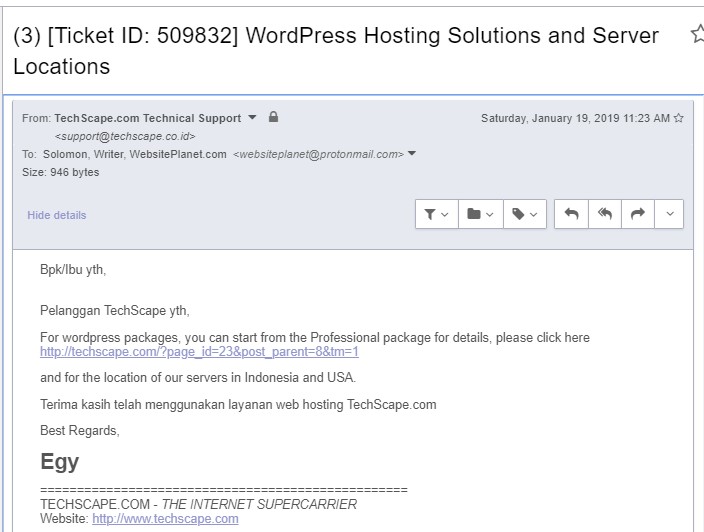Expand sender options arrow after Technical Support
The image size is (704, 532).
(252, 118)
